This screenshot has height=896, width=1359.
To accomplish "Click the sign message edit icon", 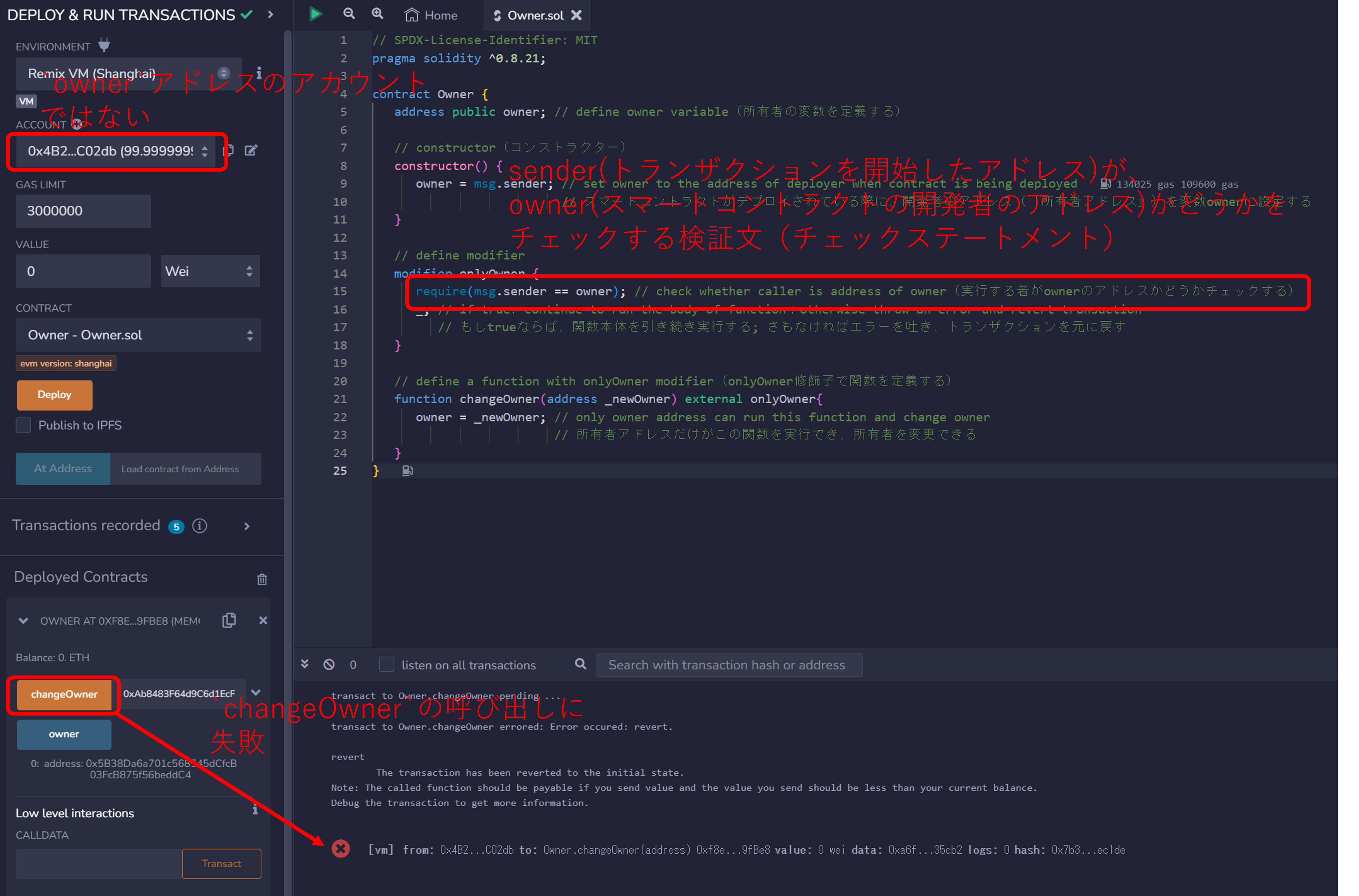I will click(x=251, y=151).
